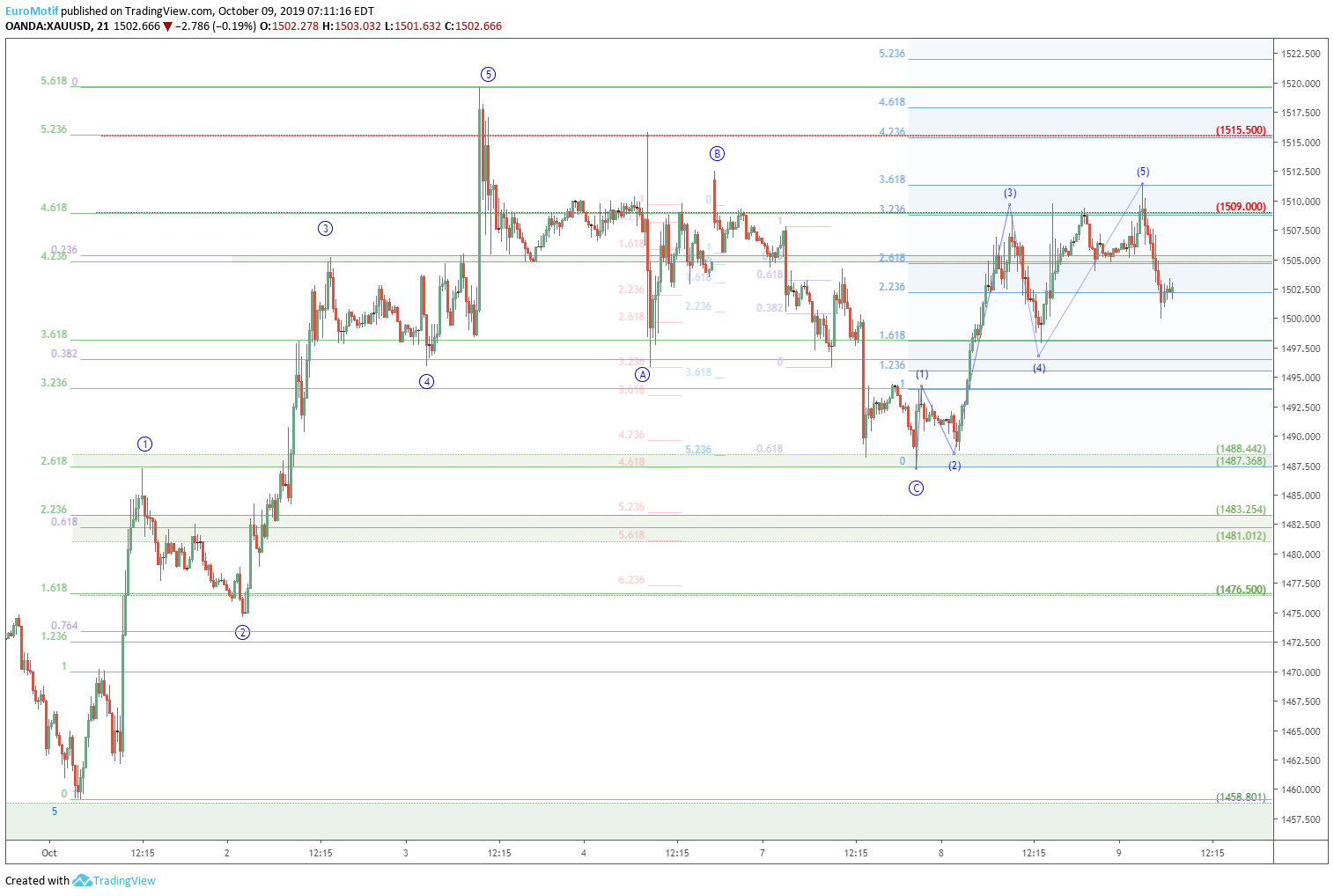Click the C:1502.666 close value
The width and height of the screenshot is (1334, 896).
coord(473,26)
